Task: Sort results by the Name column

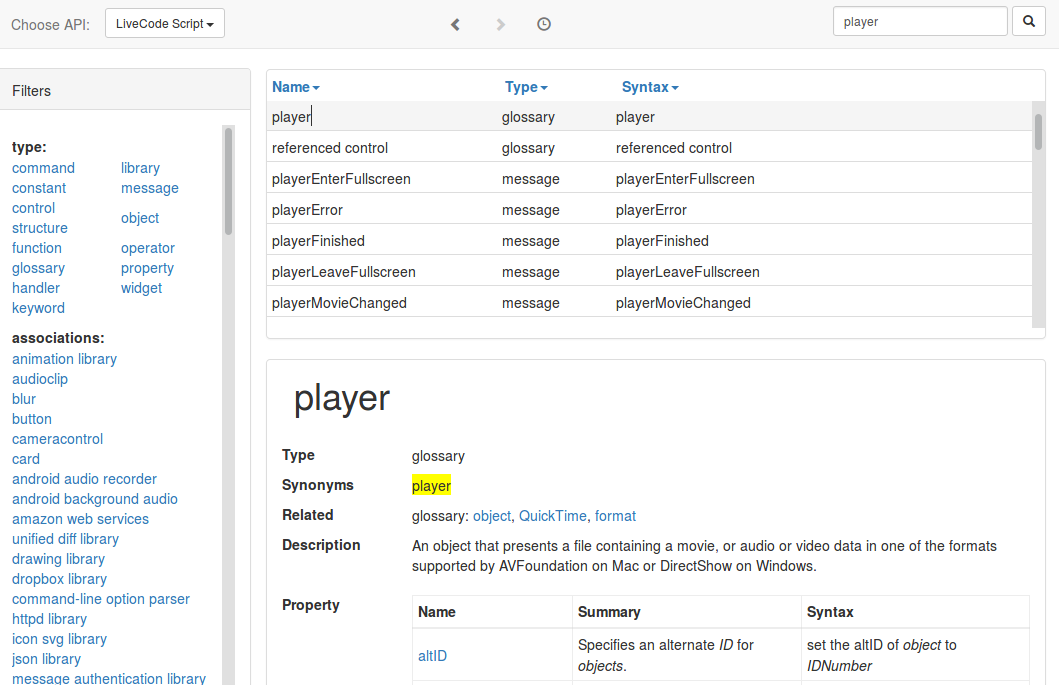Action: (295, 87)
